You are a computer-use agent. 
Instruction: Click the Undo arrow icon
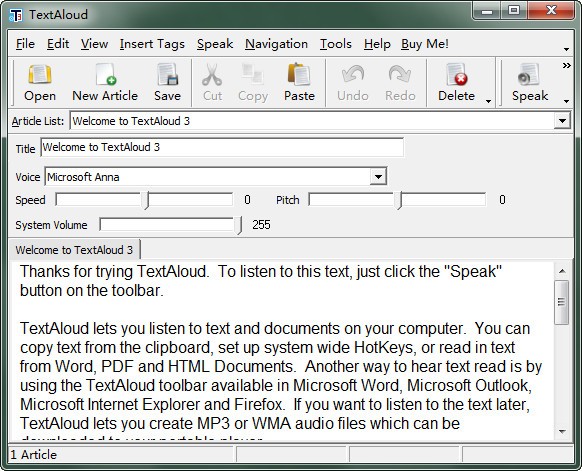[353, 74]
